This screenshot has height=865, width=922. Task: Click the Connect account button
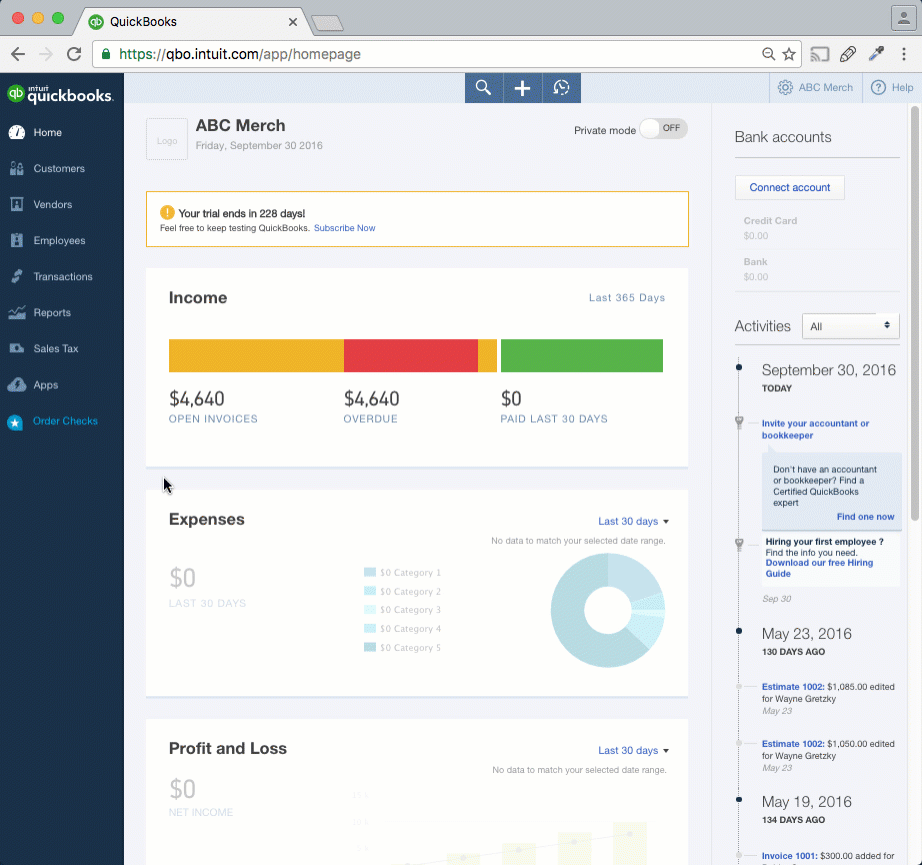790,188
